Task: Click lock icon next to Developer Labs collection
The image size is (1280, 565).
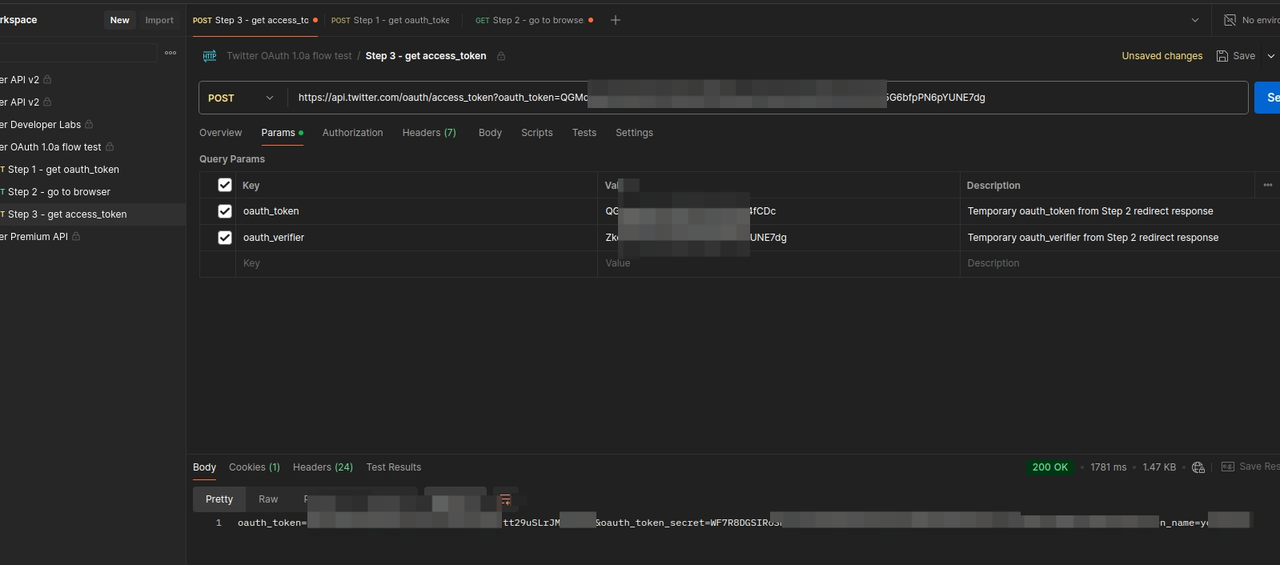Action: 89,125
